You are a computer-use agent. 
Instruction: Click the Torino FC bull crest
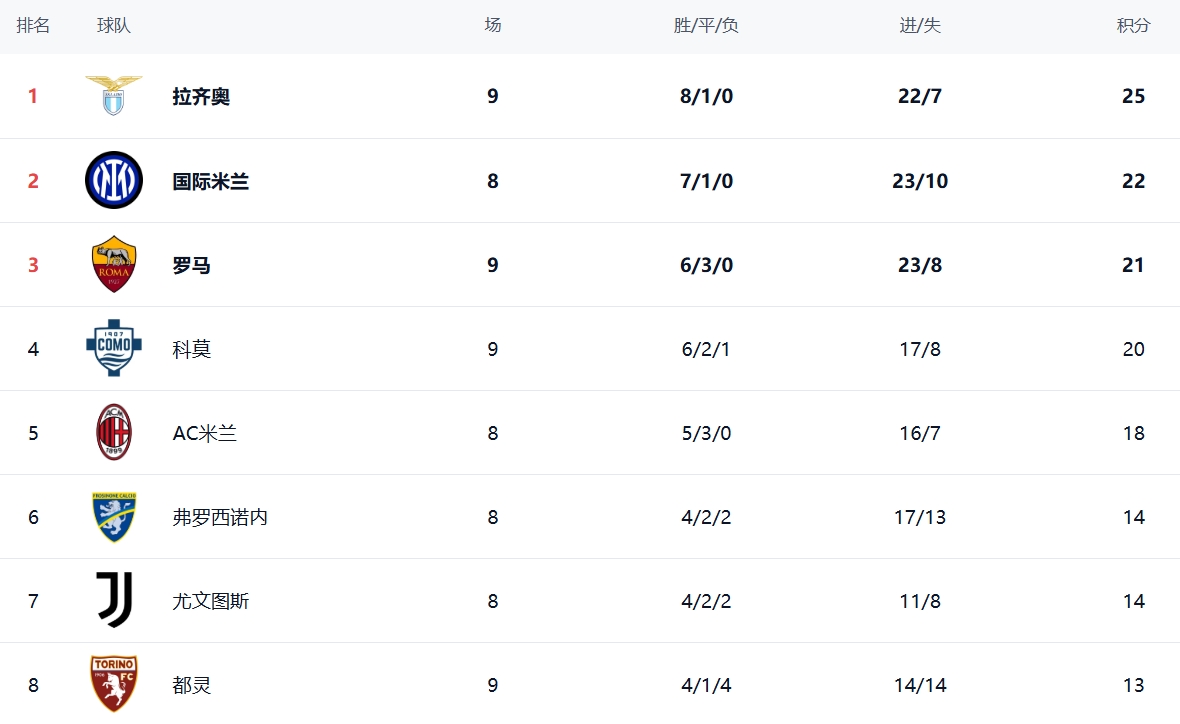coord(114,684)
